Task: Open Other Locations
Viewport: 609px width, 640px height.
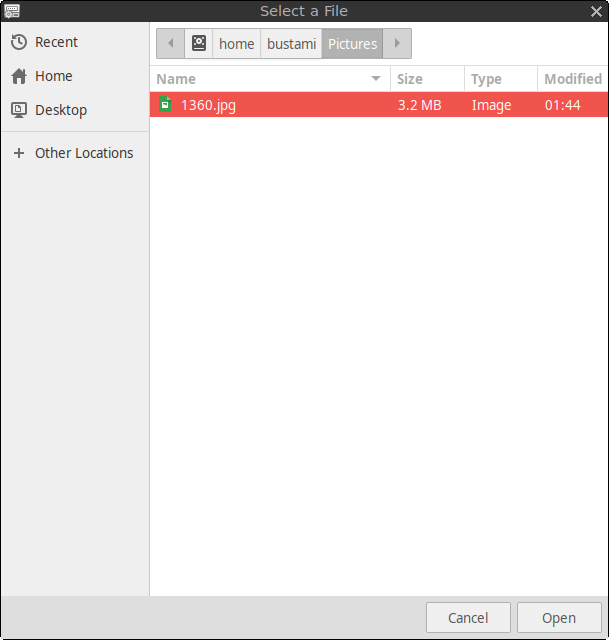Action: tap(75, 153)
